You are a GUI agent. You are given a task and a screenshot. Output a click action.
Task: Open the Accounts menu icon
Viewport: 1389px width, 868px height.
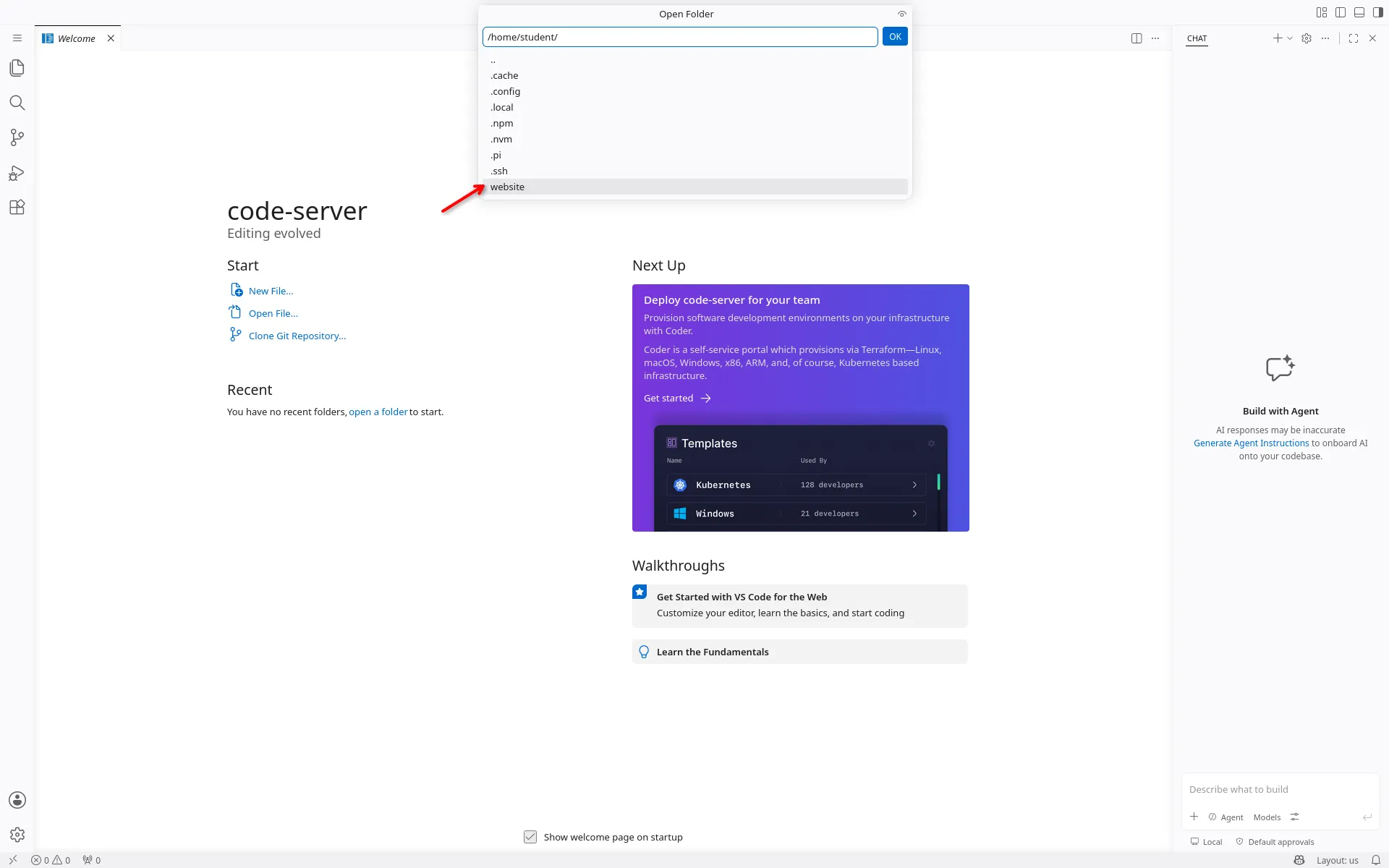tap(17, 800)
